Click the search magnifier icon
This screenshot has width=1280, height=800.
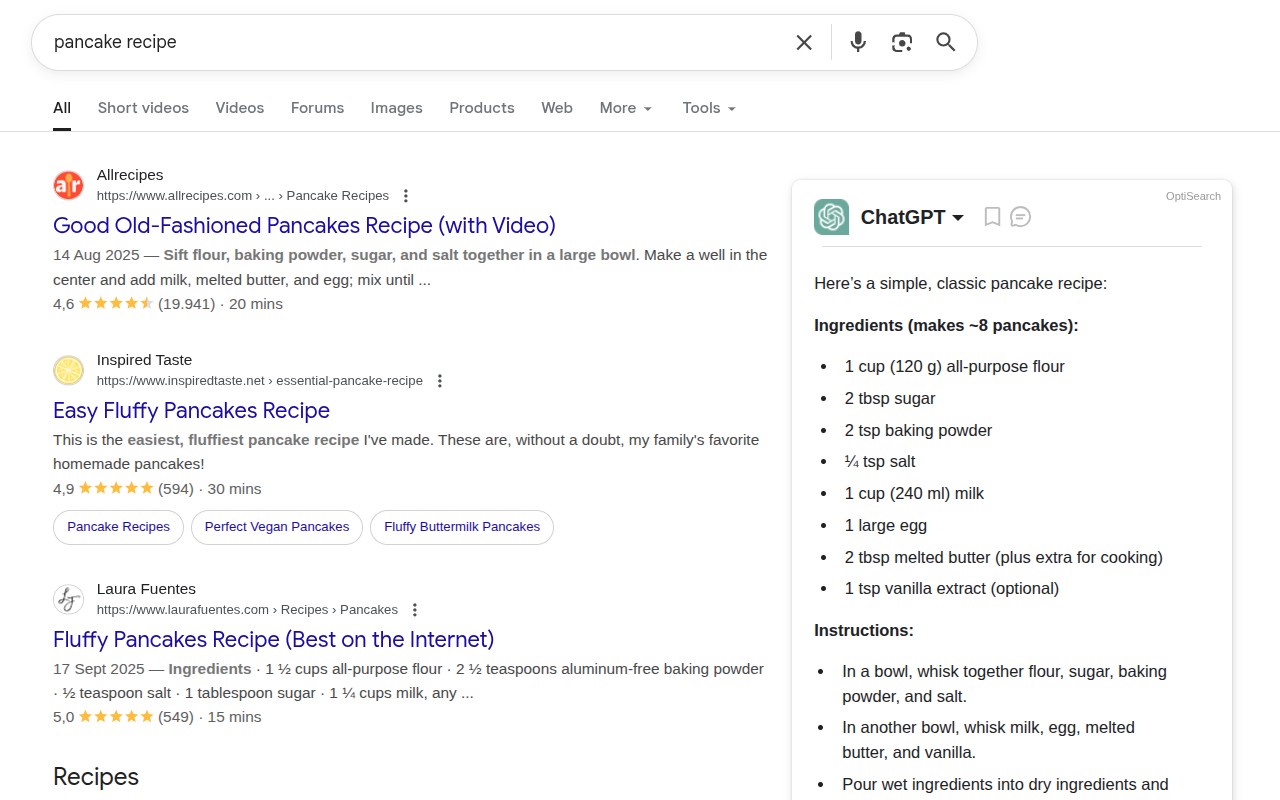point(945,42)
